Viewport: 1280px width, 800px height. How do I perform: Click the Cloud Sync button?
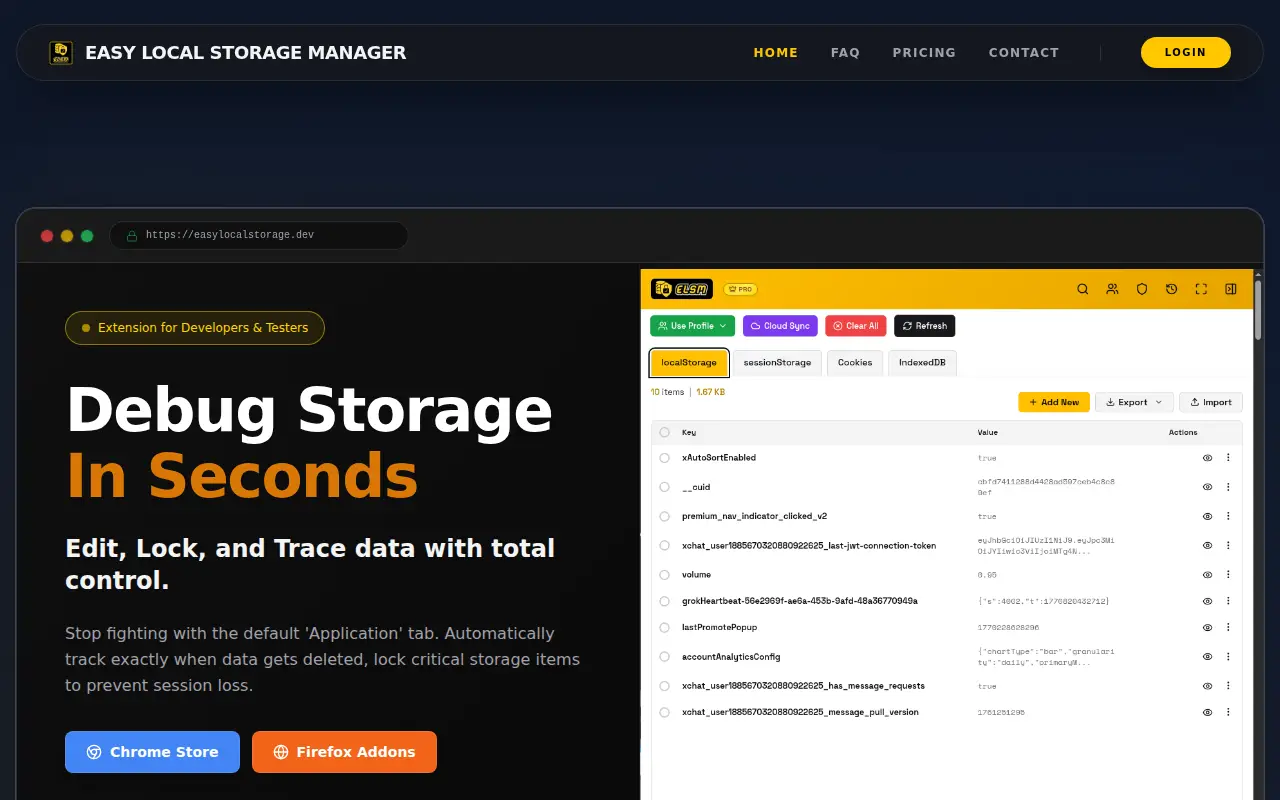[780, 326]
